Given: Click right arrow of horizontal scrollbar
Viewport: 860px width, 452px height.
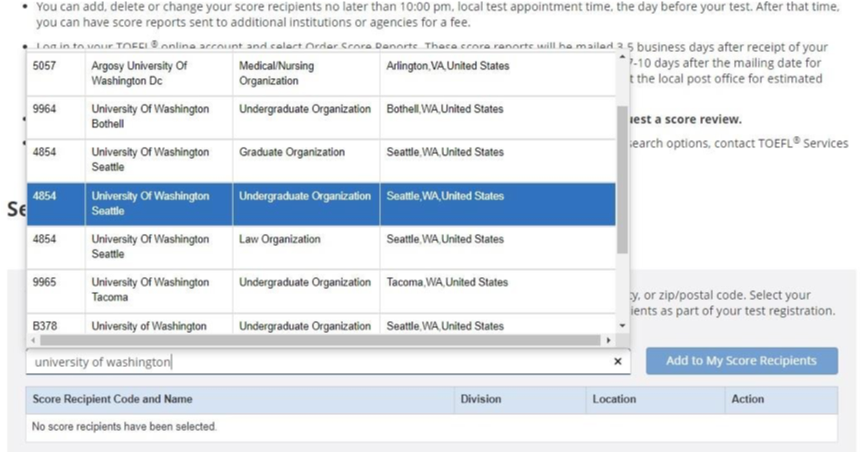Looking at the screenshot, I should coord(608,341).
